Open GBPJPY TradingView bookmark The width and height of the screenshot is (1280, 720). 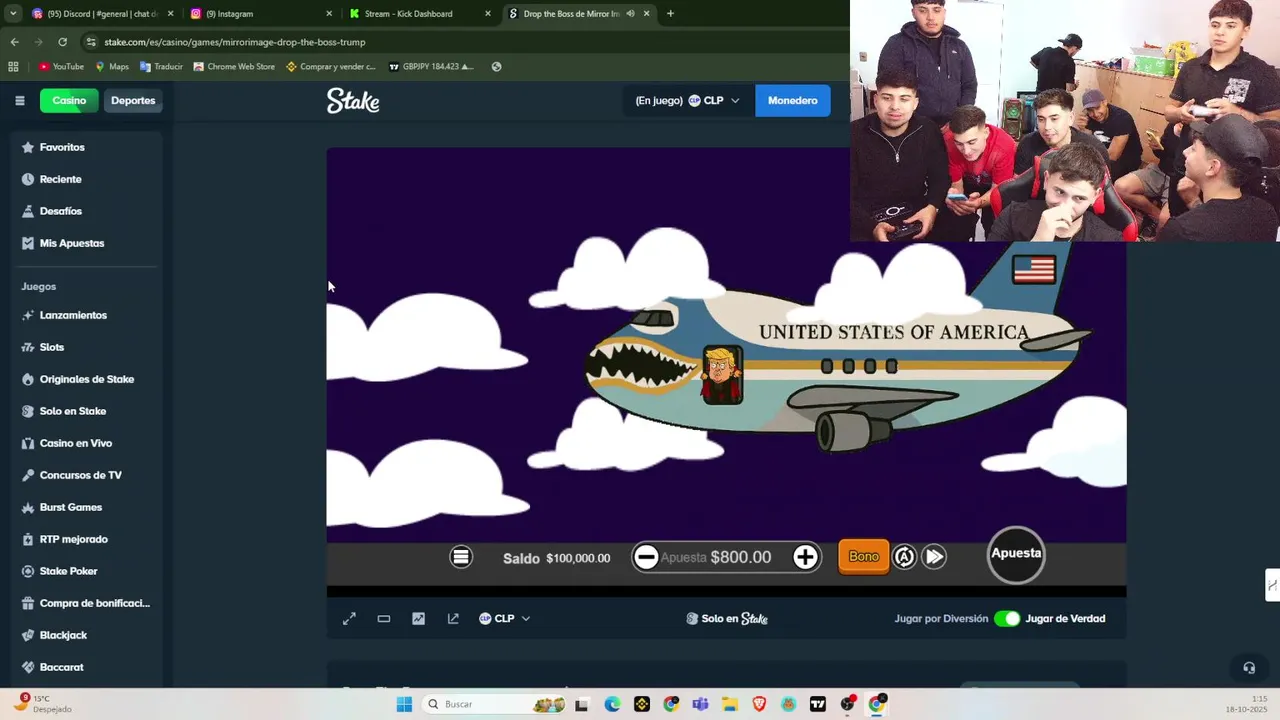[x=431, y=67]
